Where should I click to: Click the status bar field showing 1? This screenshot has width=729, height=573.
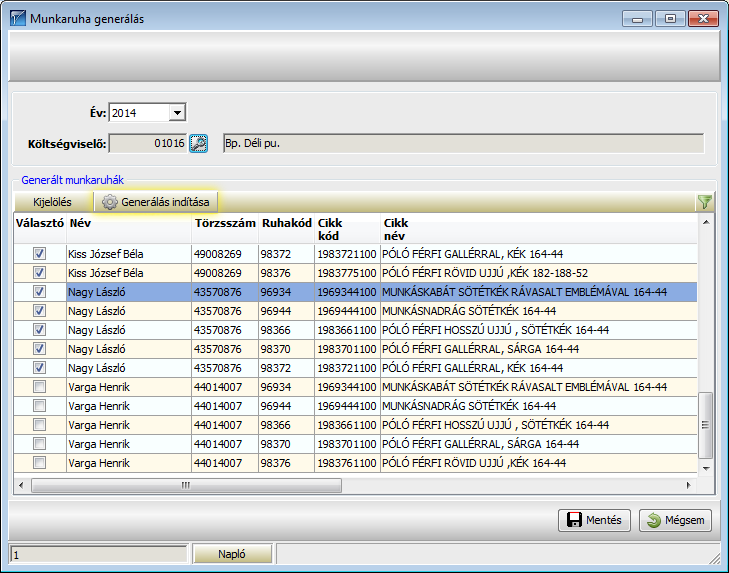pyautogui.click(x=99, y=554)
